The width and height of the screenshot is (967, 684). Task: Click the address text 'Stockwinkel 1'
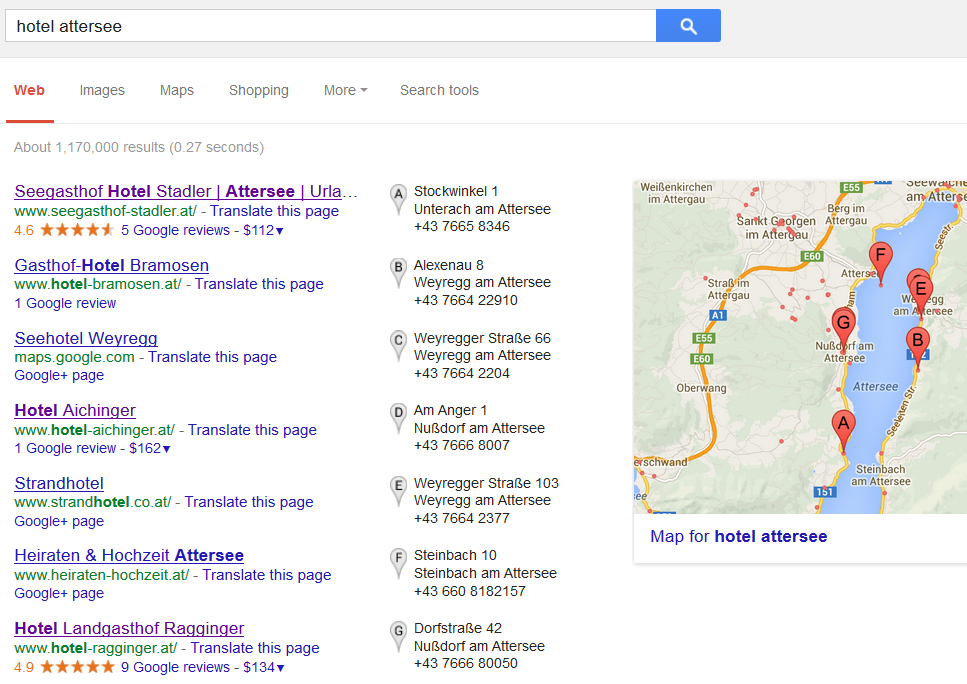coord(456,191)
